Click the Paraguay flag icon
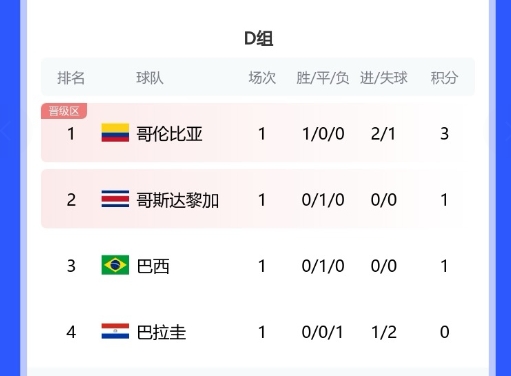 tap(115, 331)
